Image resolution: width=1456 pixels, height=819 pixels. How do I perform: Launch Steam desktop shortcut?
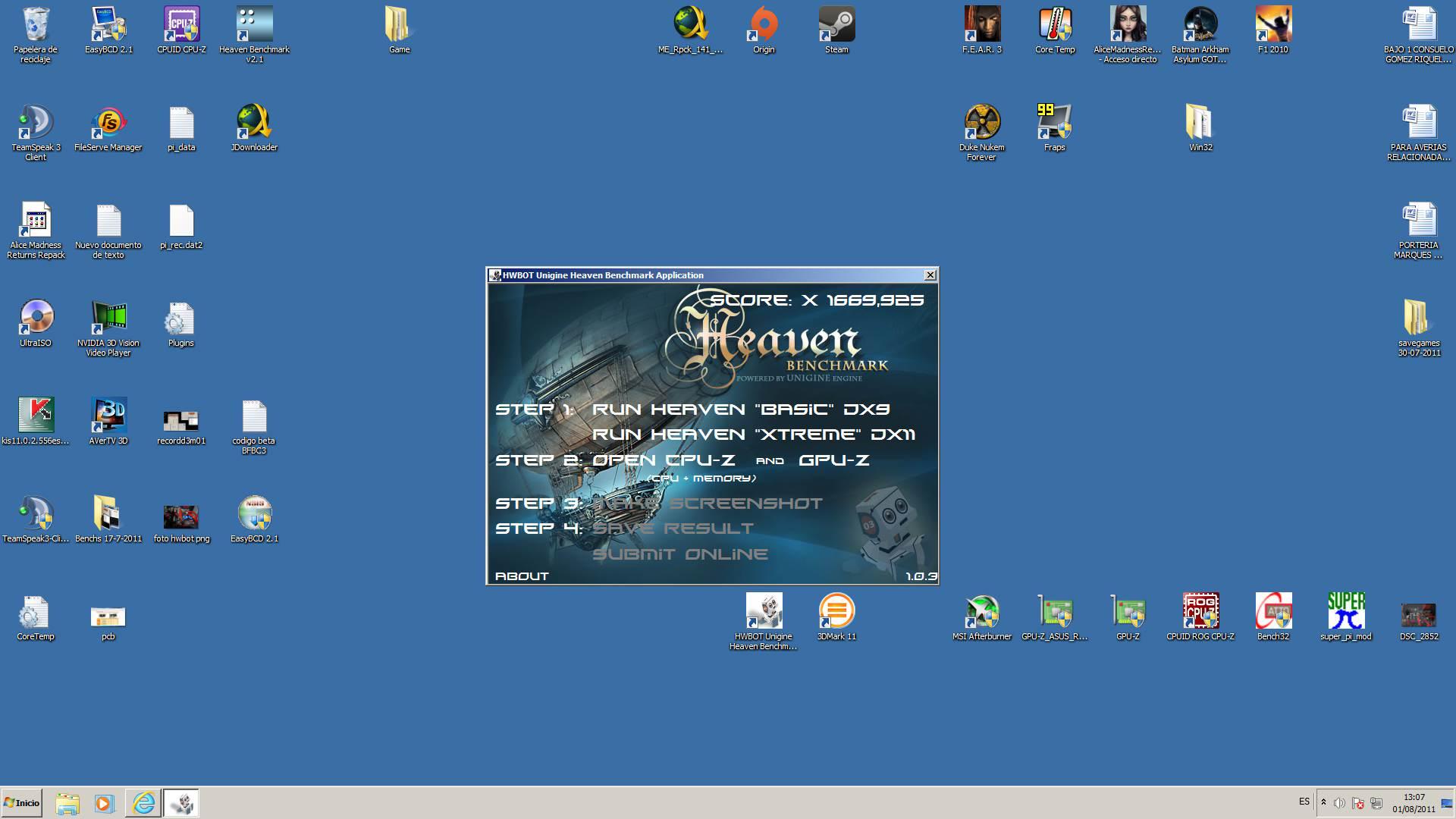(836, 30)
